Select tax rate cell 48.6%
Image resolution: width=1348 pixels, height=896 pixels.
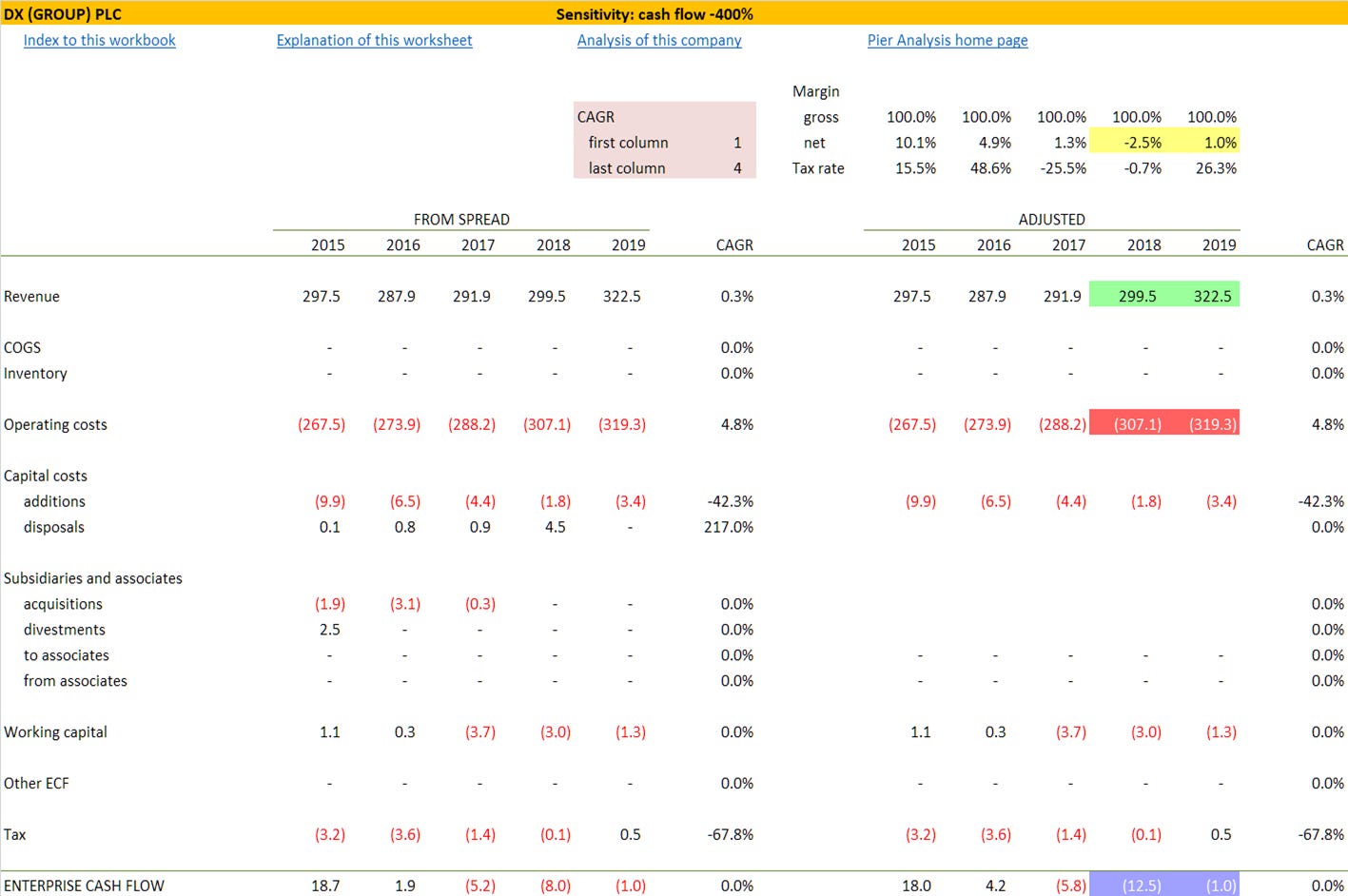point(990,168)
